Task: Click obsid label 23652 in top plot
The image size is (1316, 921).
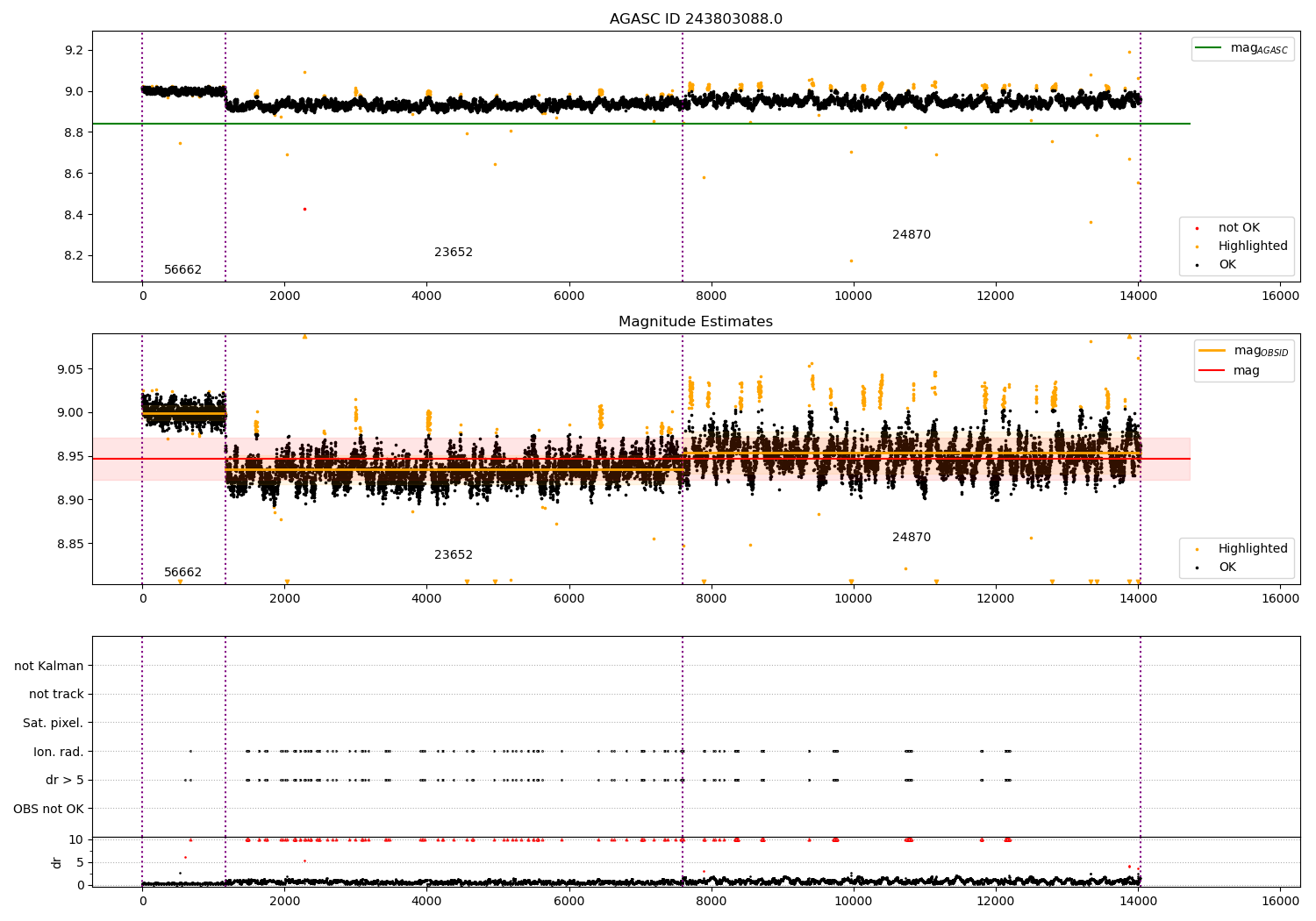Action: tap(454, 253)
